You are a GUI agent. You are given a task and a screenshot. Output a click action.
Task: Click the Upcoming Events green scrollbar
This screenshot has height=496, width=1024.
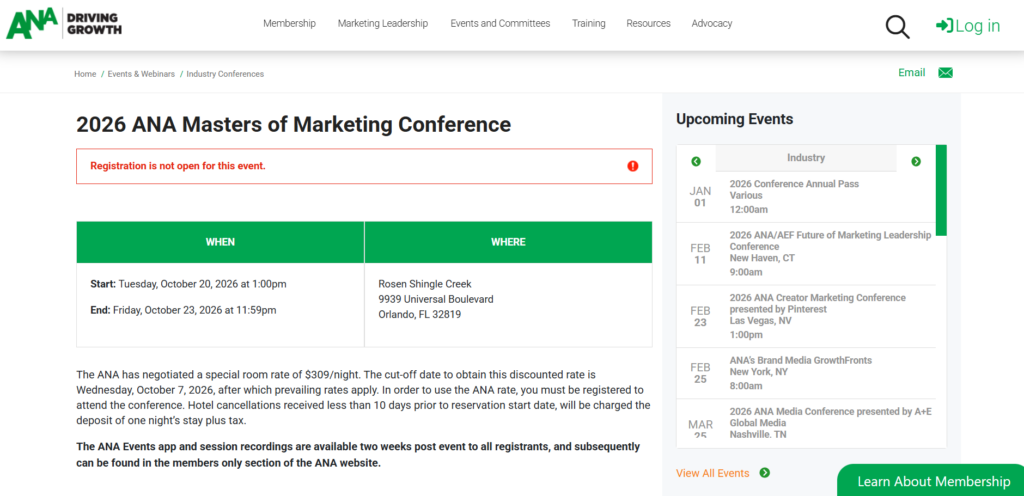coord(941,190)
